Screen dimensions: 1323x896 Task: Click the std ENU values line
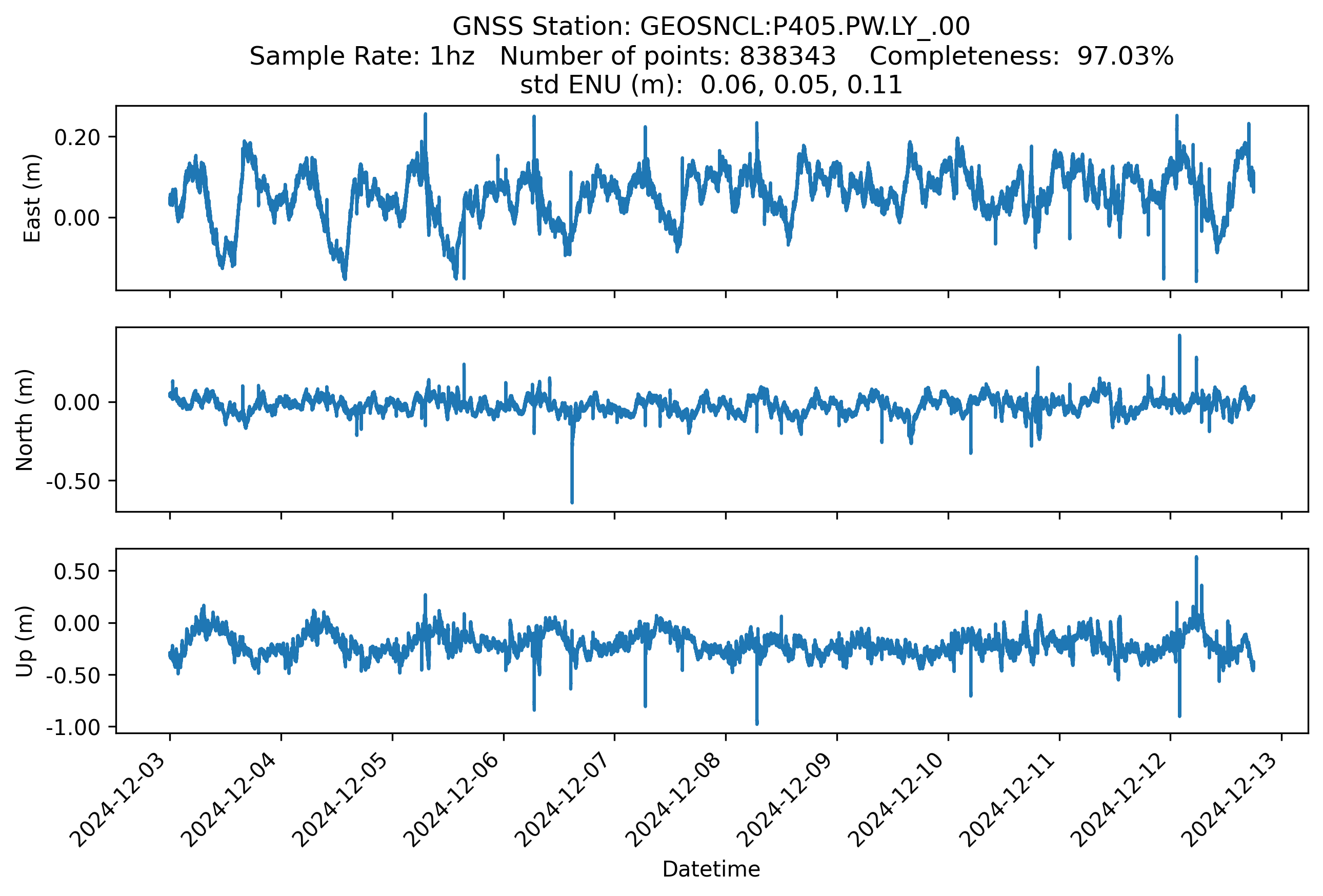(710, 85)
